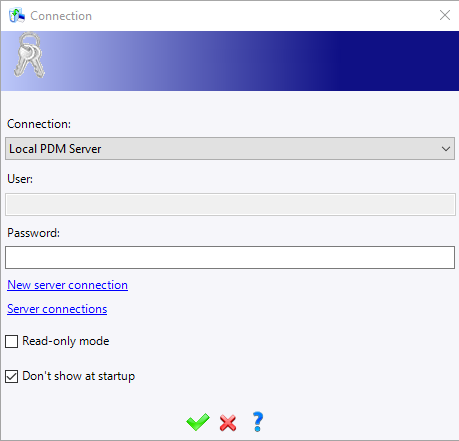Click the Read-only mode label text
This screenshot has height=441, width=459.
(66, 341)
